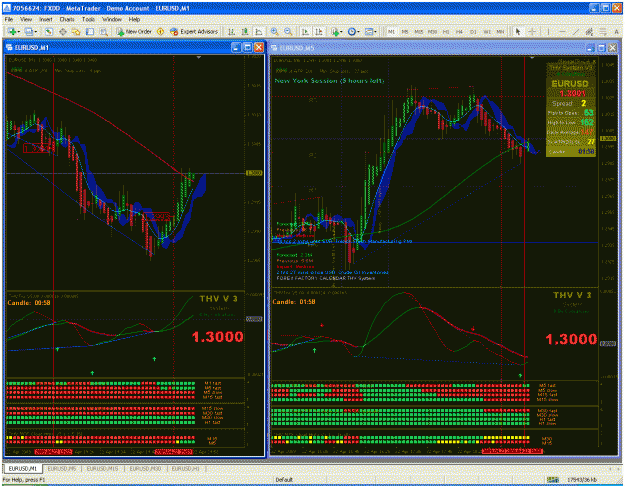Show the Navigator panel icon
Screen dimensions: 625x486
pos(76,31)
